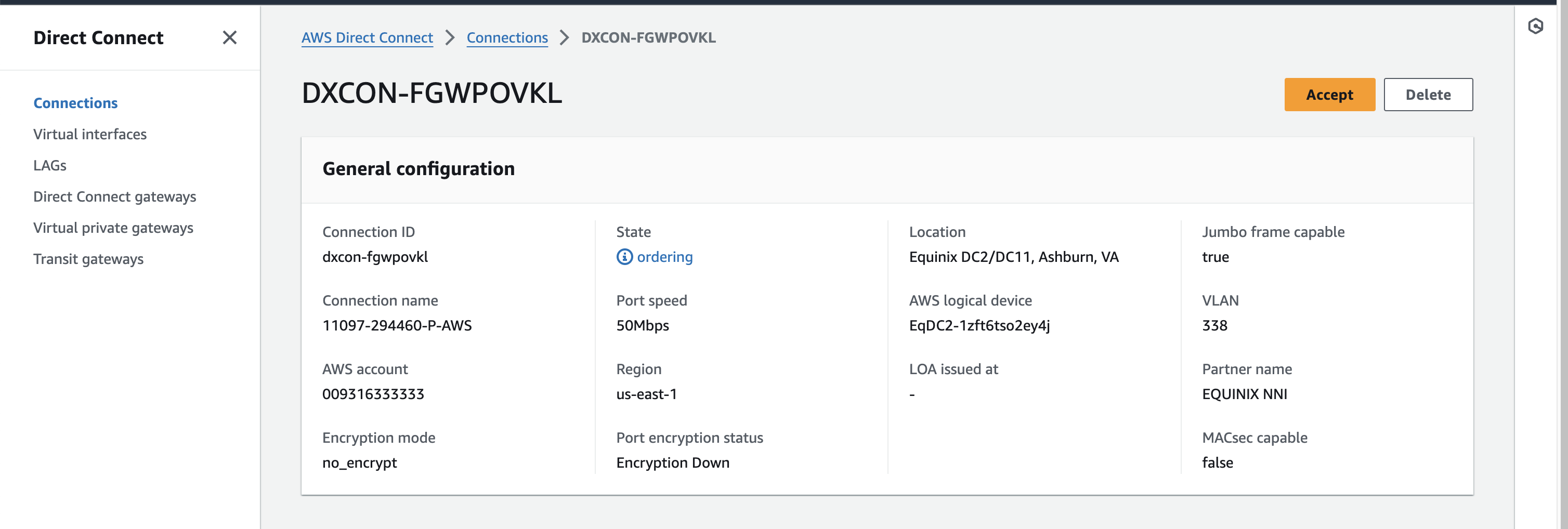
Task: Select Connections in the left sidebar
Action: click(75, 103)
